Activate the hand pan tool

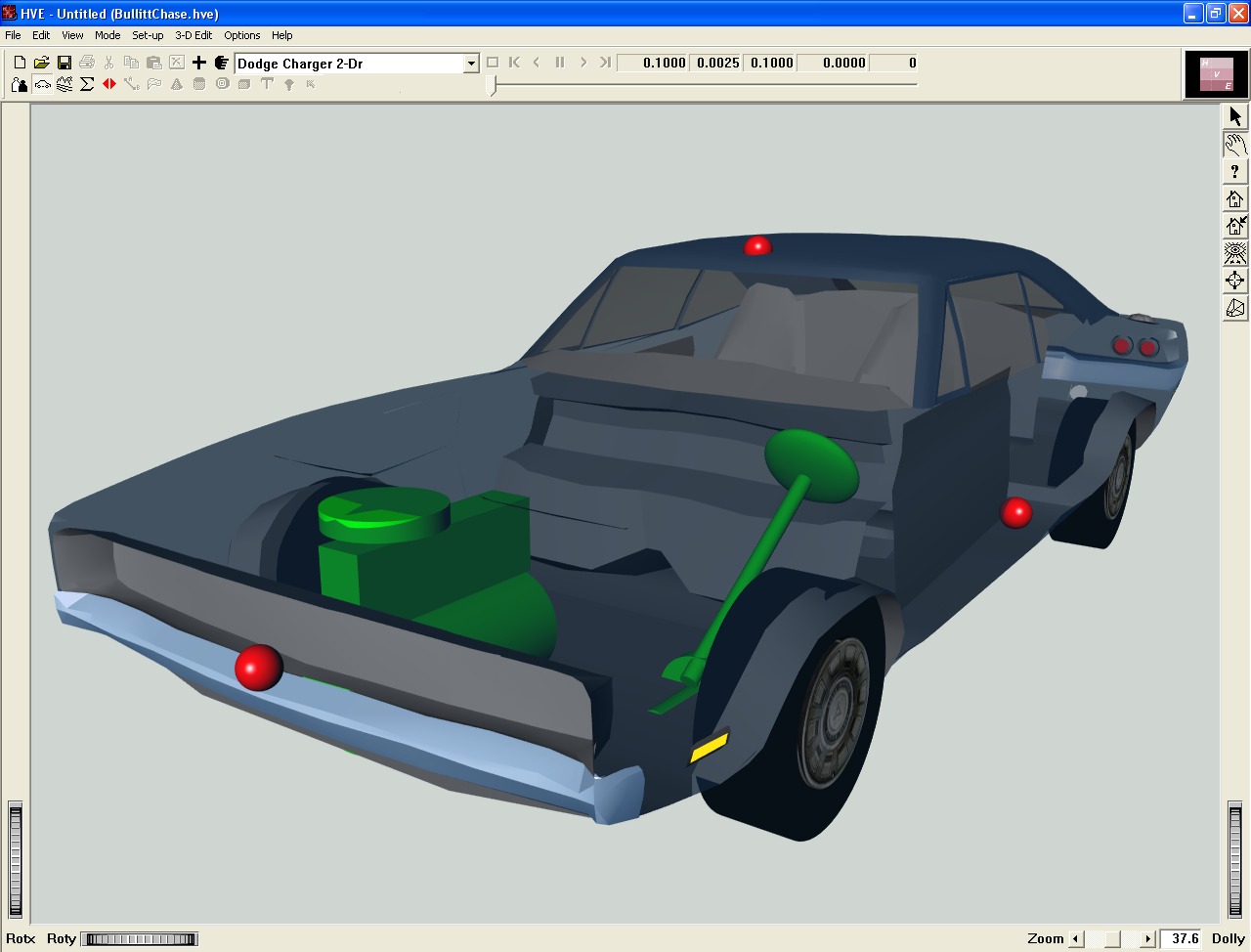coord(1235,145)
